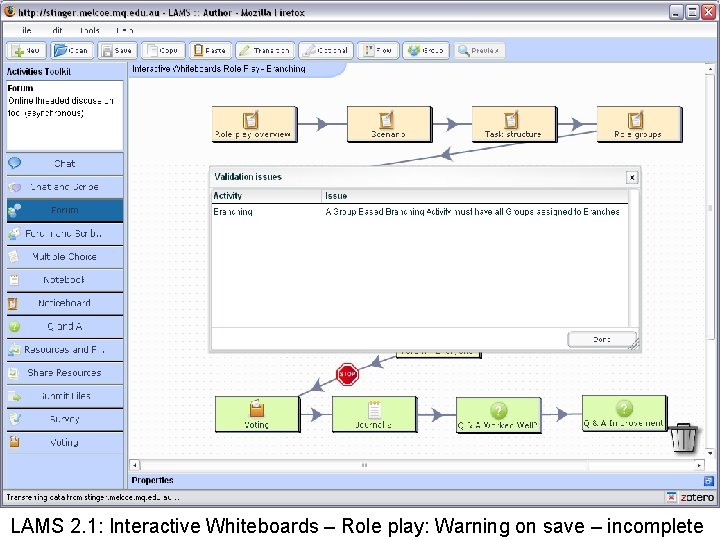Select Chat and Scribe activity
Viewport: 720px width, 540px height.
click(x=65, y=187)
